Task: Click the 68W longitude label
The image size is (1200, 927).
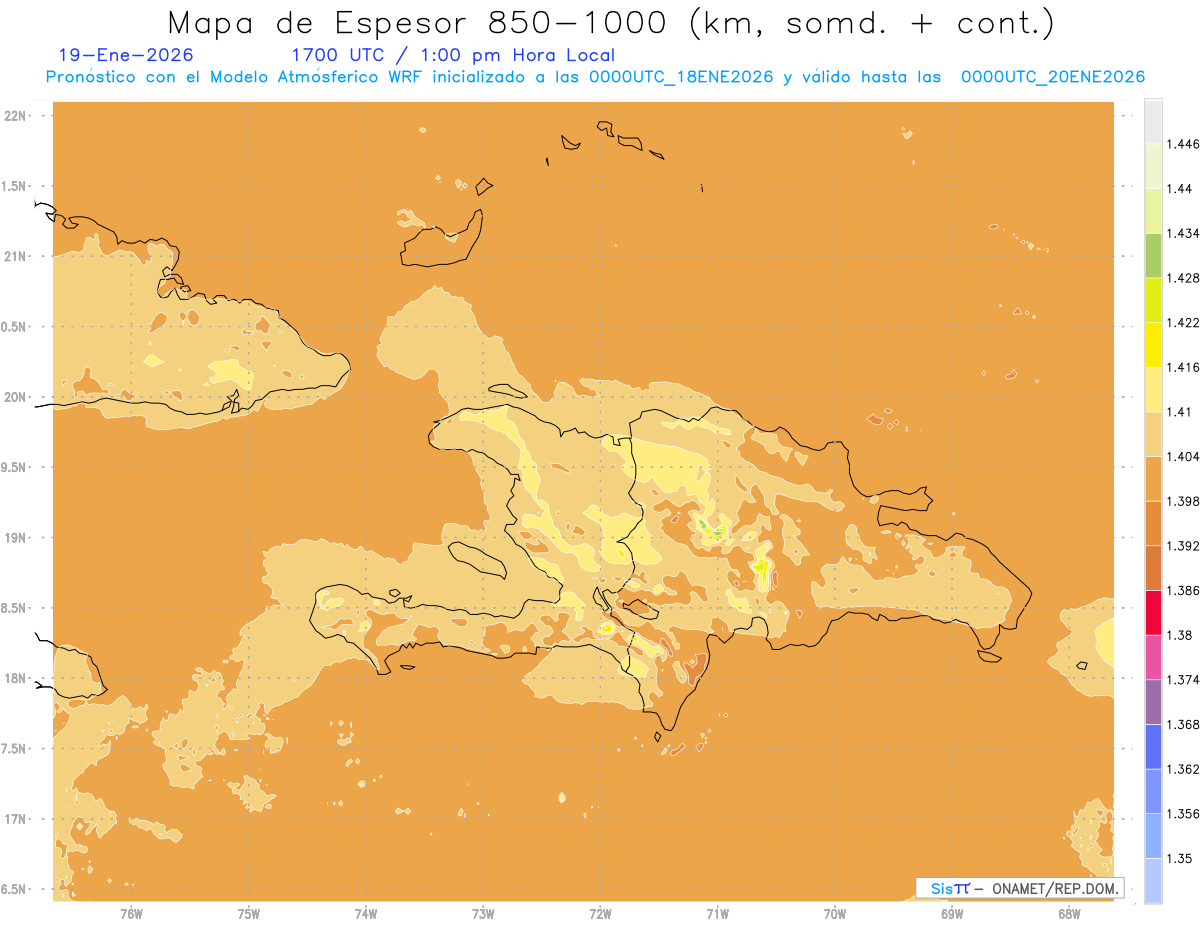Action: click(x=1069, y=915)
